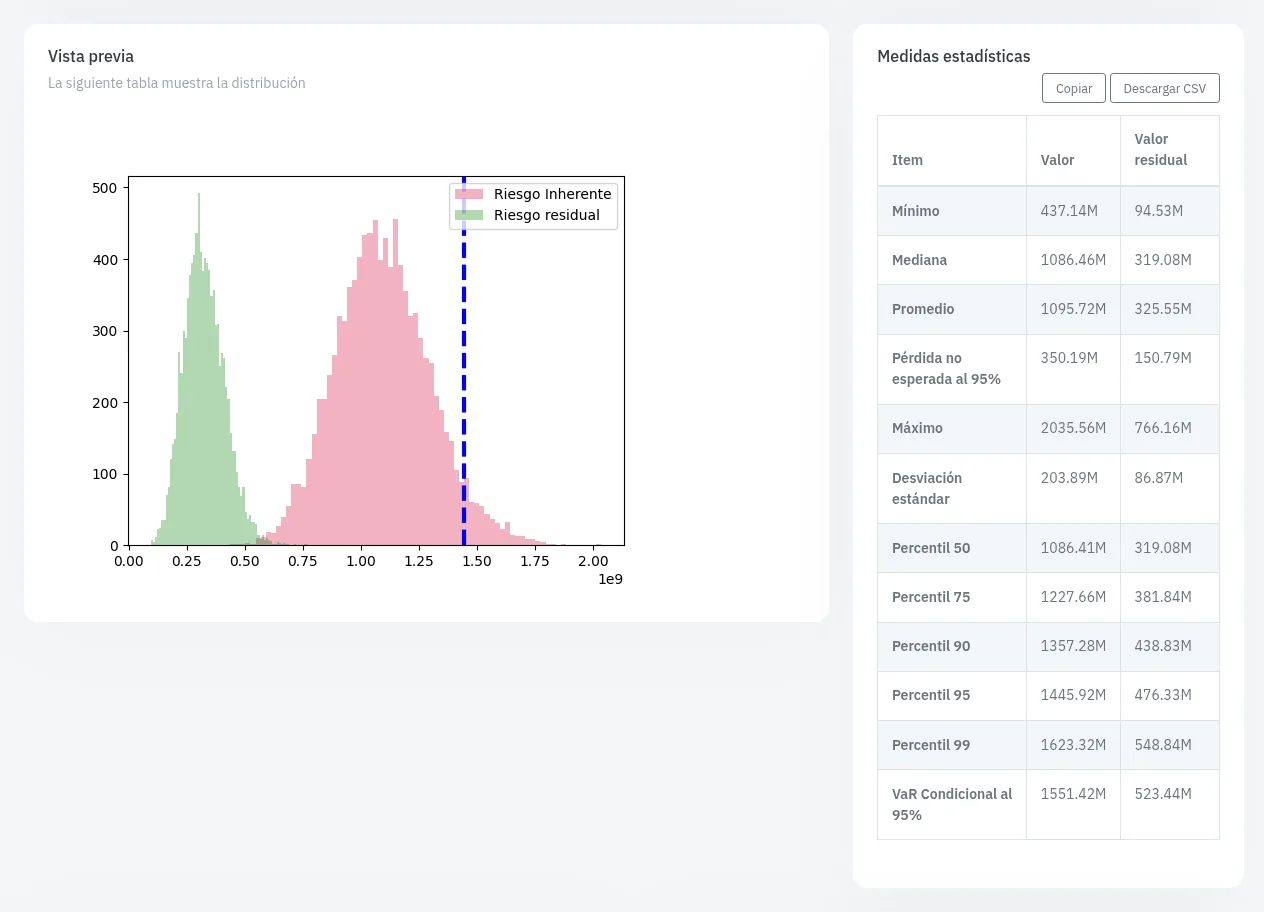1264x912 pixels.
Task: Click the Máximo value 2035.56M
Action: coord(1073,428)
